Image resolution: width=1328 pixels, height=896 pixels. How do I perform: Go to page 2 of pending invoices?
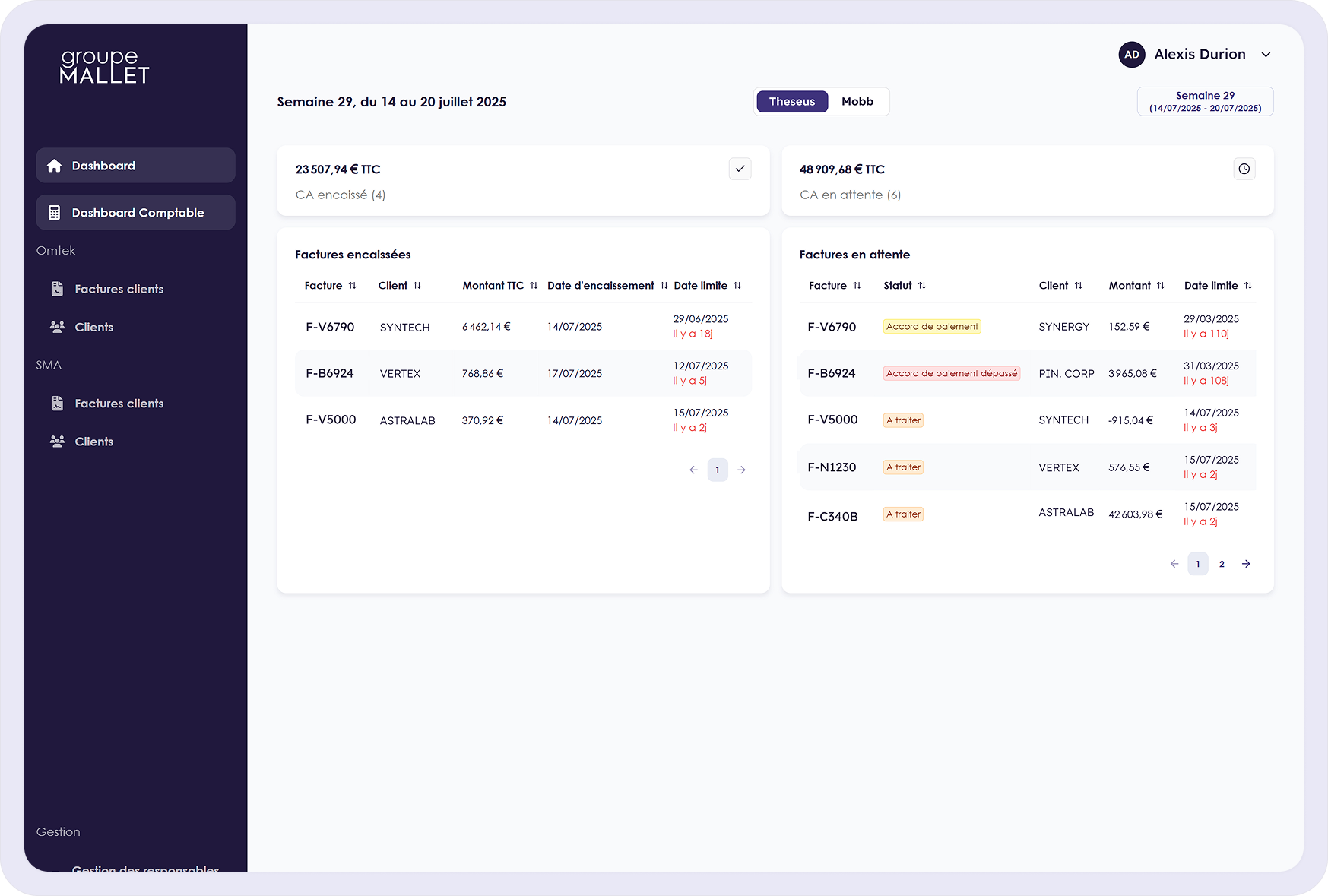tap(1222, 564)
